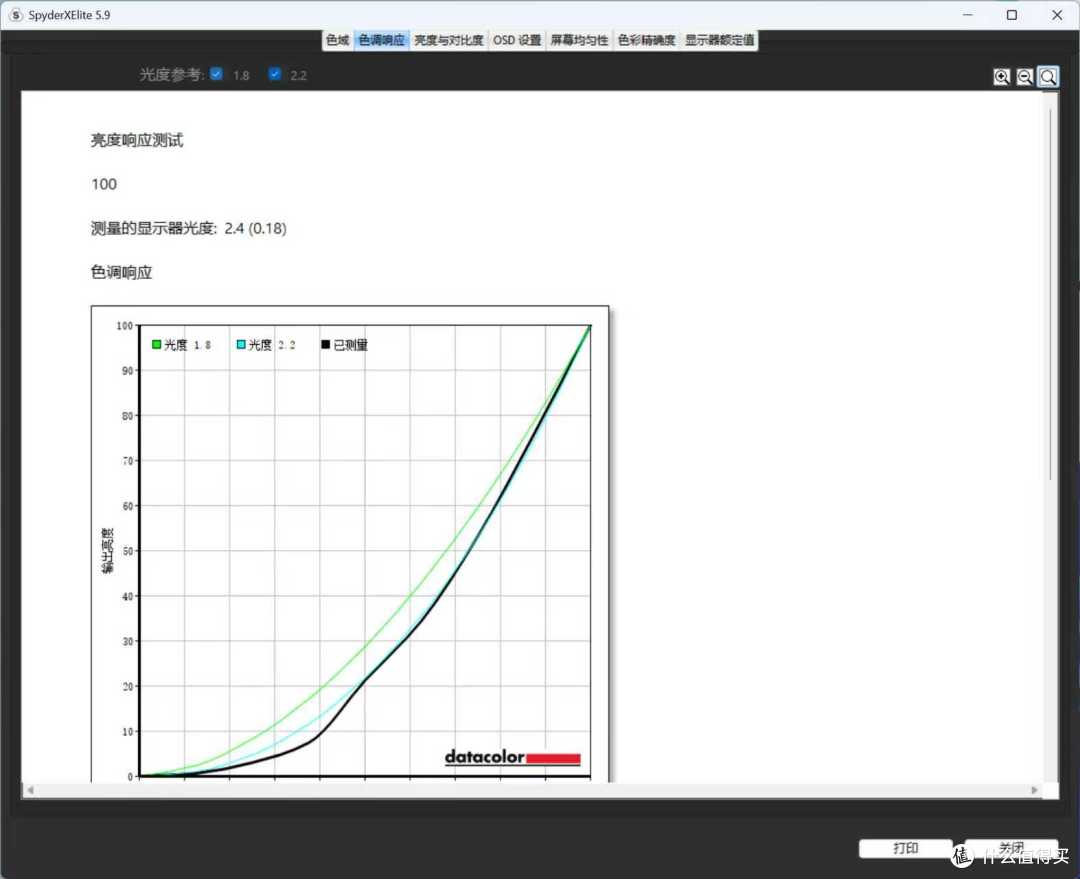
Task: Click the datacolor logo in the chart
Action: click(x=512, y=757)
